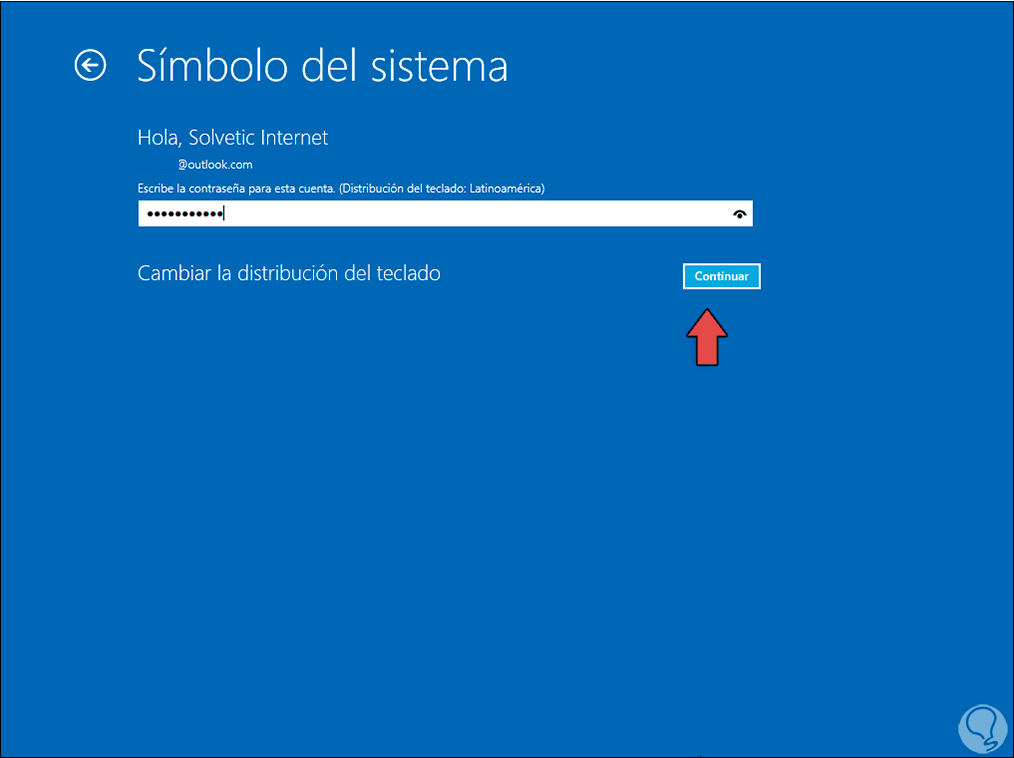The image size is (1014, 758).
Task: Click the word teclado in the layout link
Action: (408, 273)
